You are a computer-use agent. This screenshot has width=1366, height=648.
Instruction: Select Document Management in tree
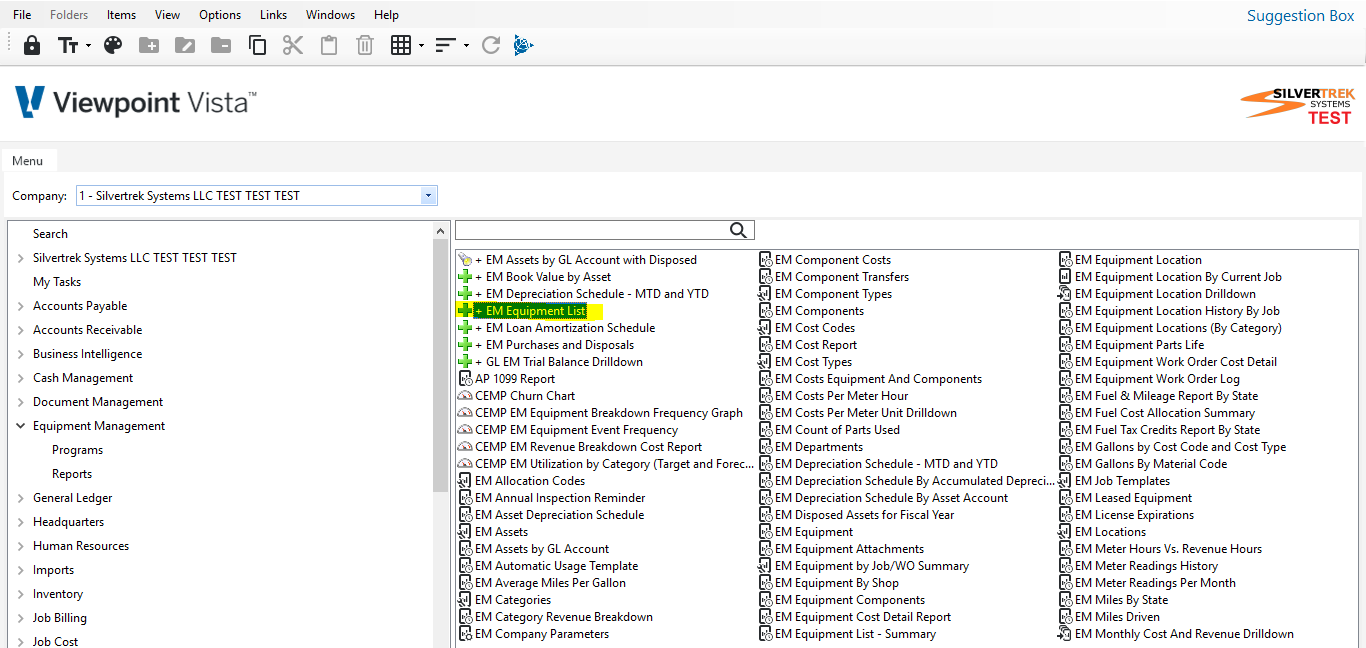pos(98,402)
